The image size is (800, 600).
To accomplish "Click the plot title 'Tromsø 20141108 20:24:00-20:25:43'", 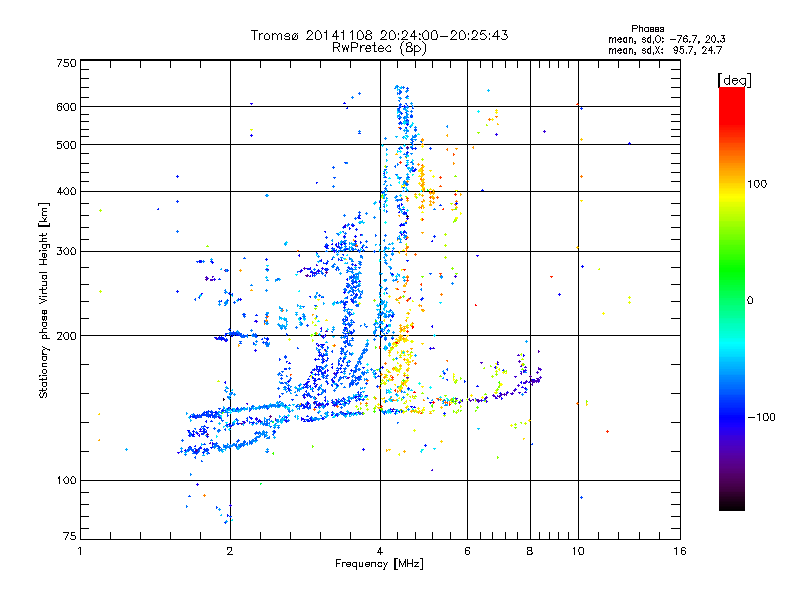I will tap(380, 35).
